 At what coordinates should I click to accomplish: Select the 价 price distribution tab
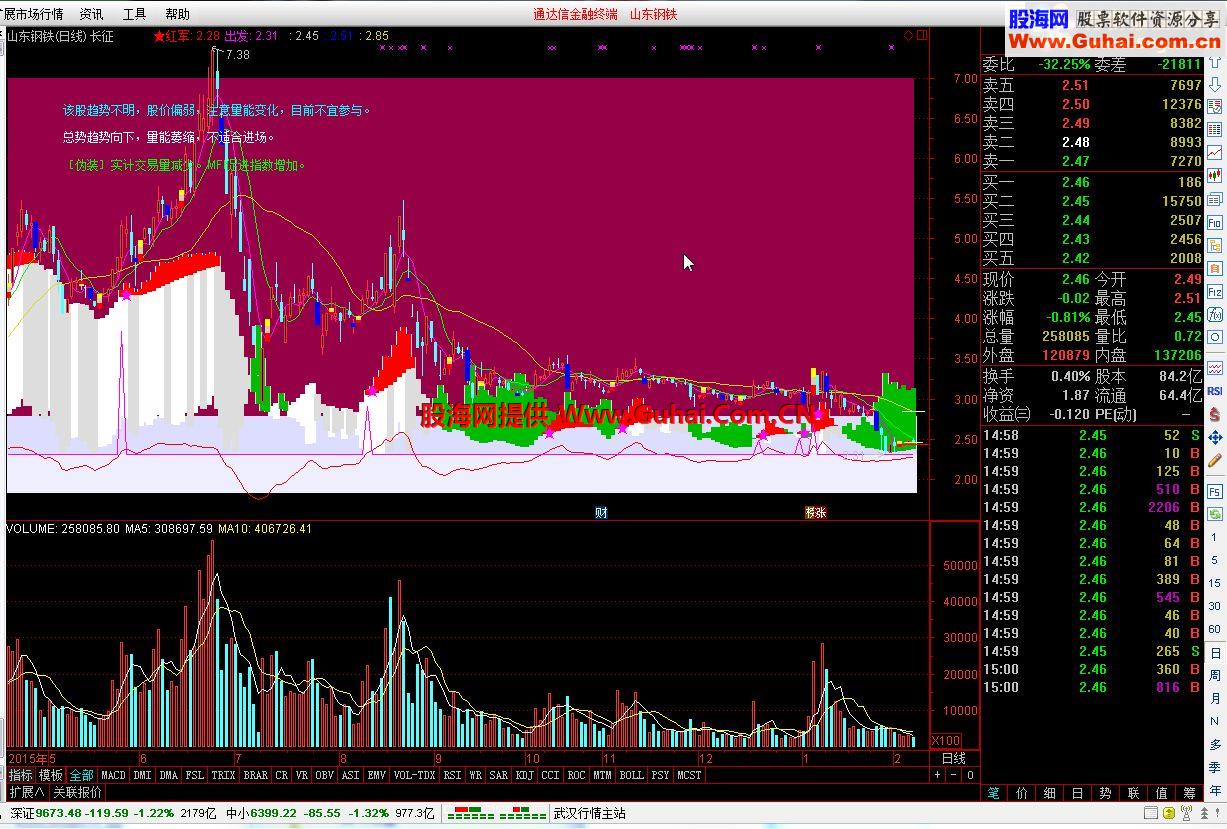pyautogui.click(x=1021, y=793)
